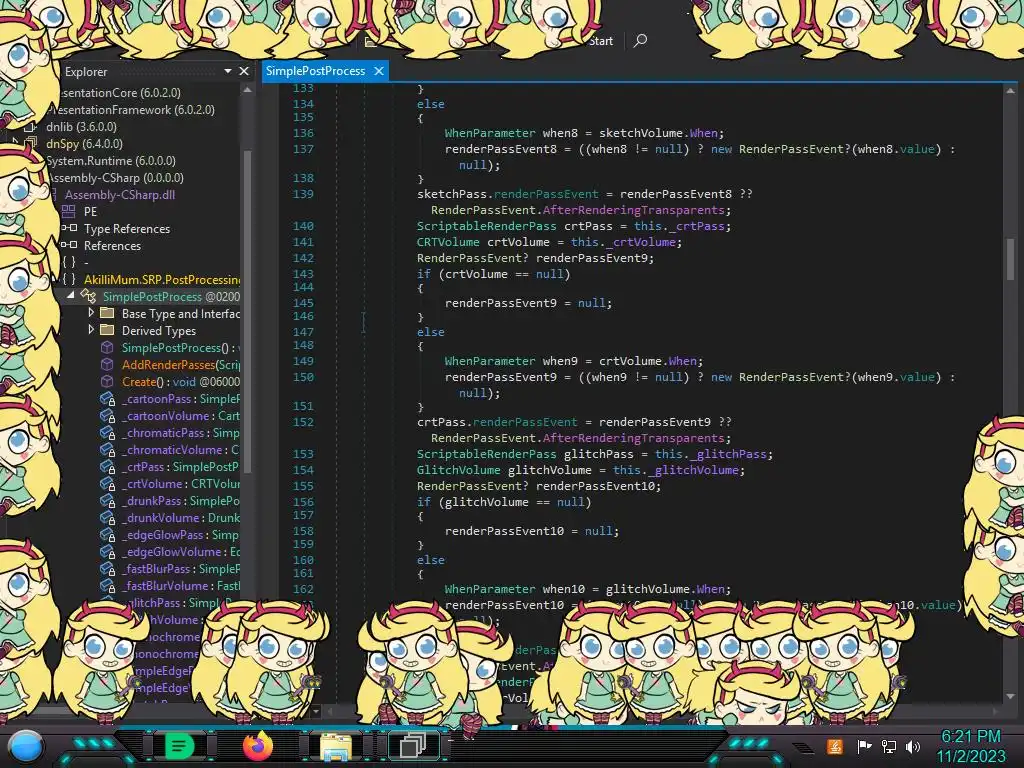The image size is (1024, 768).
Task: Click the stacked windows taskbar icon
Action: [x=413, y=746]
